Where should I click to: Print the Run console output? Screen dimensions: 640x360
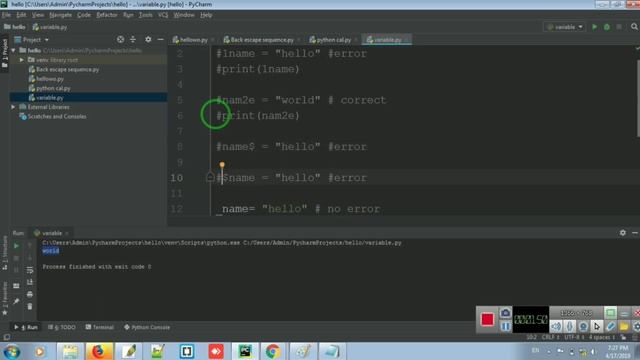tap(30, 294)
